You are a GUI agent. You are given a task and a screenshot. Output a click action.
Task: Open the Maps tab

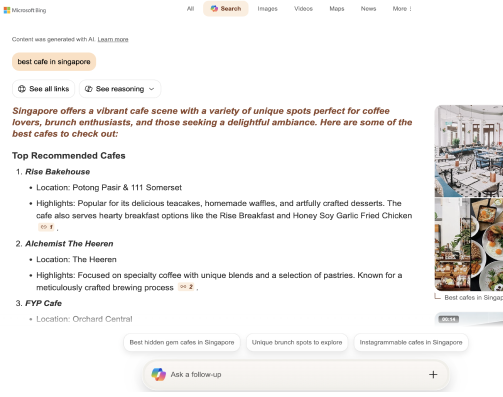(x=337, y=9)
